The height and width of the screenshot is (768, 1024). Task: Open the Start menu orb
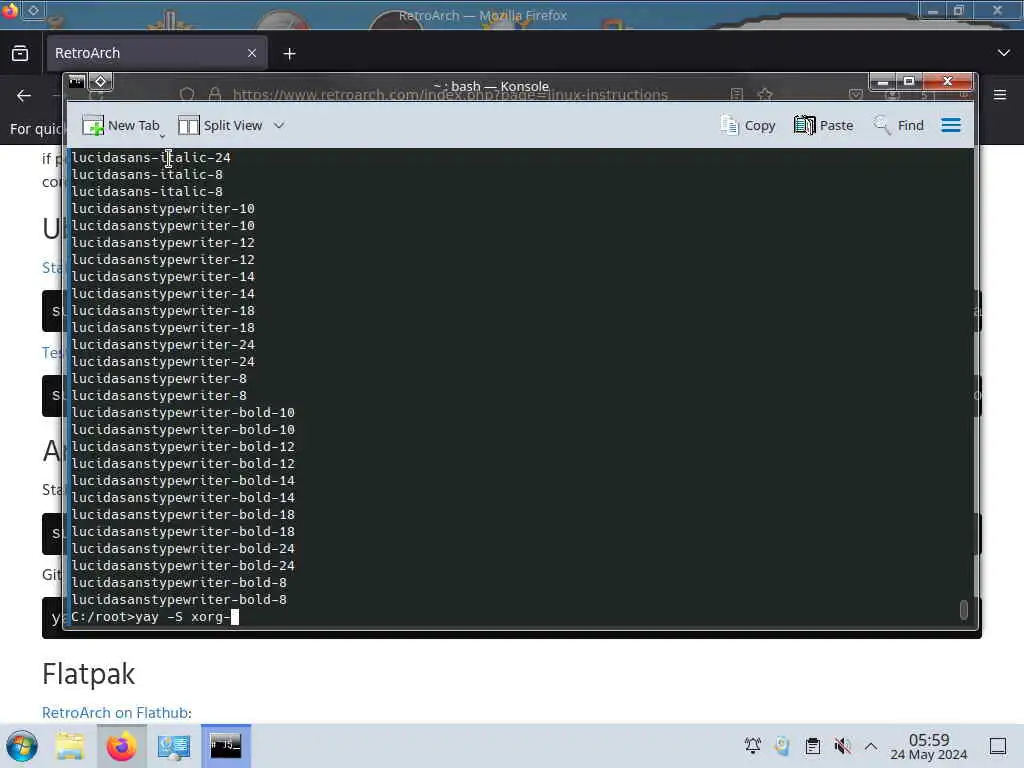click(22, 746)
